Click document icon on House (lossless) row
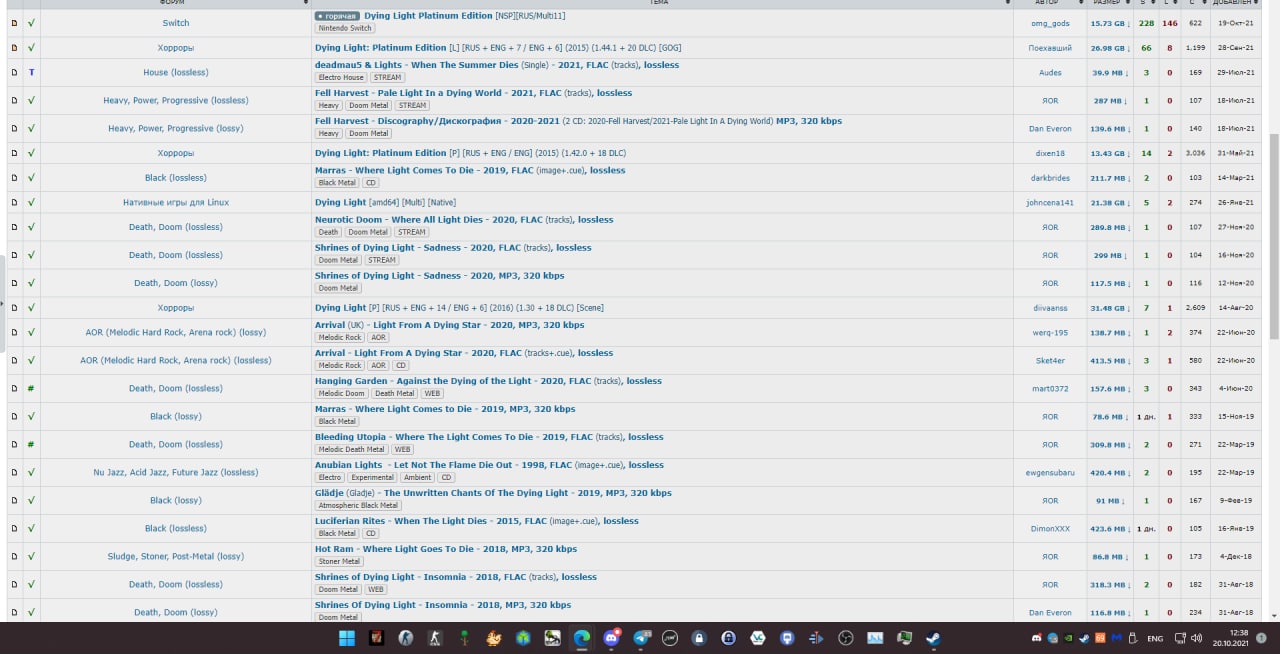Screen dimensions: 1280x654 coord(14,72)
